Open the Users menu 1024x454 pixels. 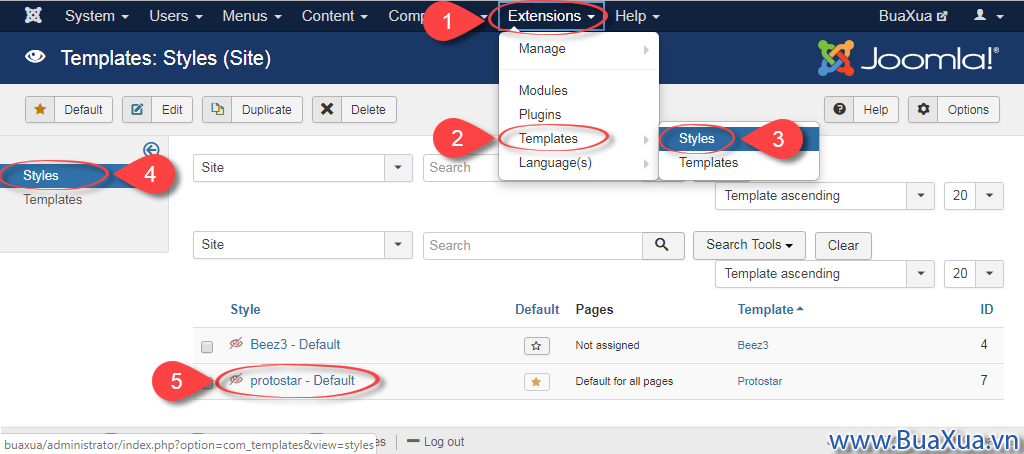click(176, 16)
